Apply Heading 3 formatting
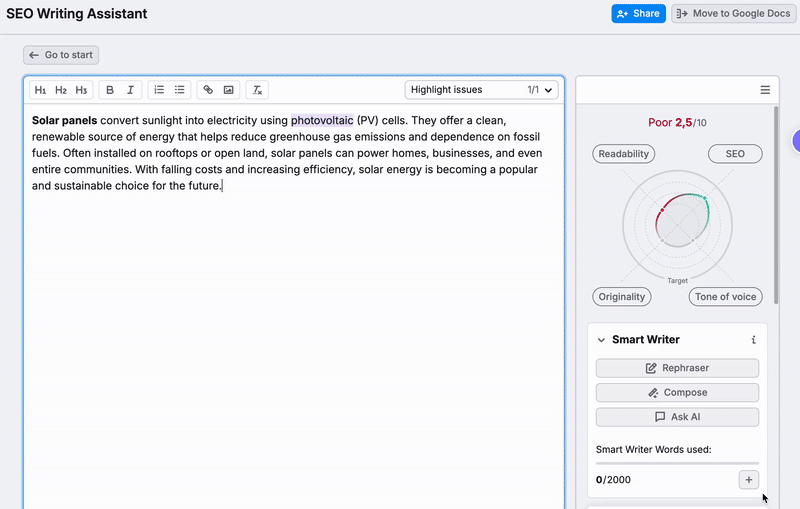800x509 pixels. pyautogui.click(x=81, y=90)
